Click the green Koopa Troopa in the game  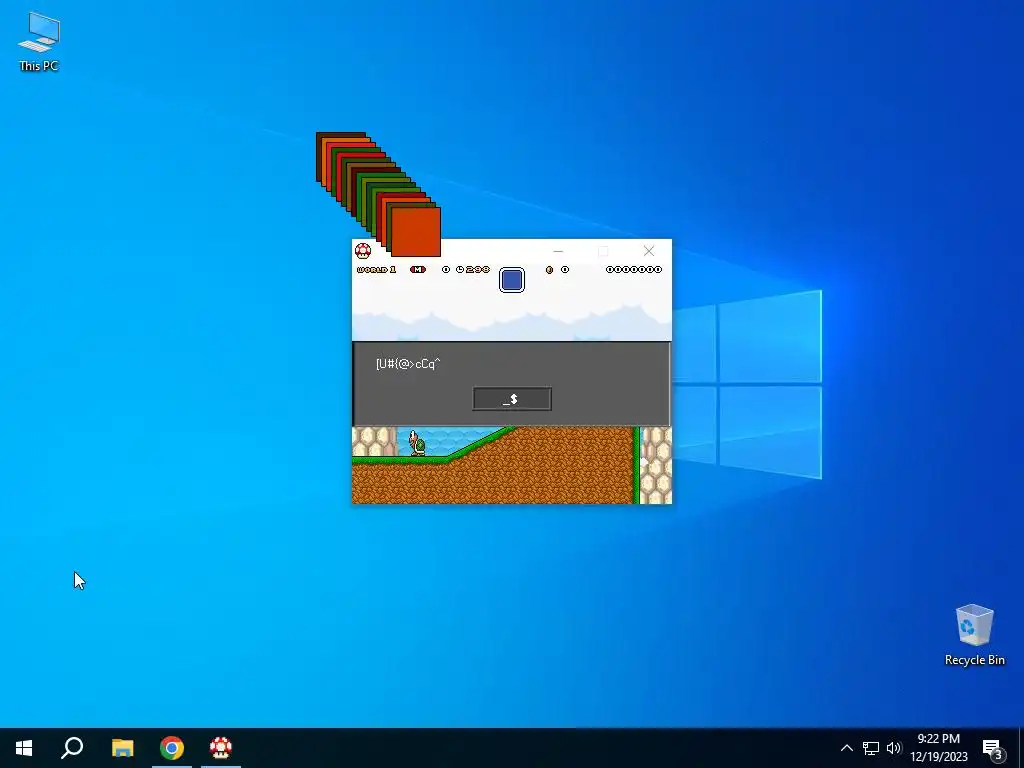[417, 443]
